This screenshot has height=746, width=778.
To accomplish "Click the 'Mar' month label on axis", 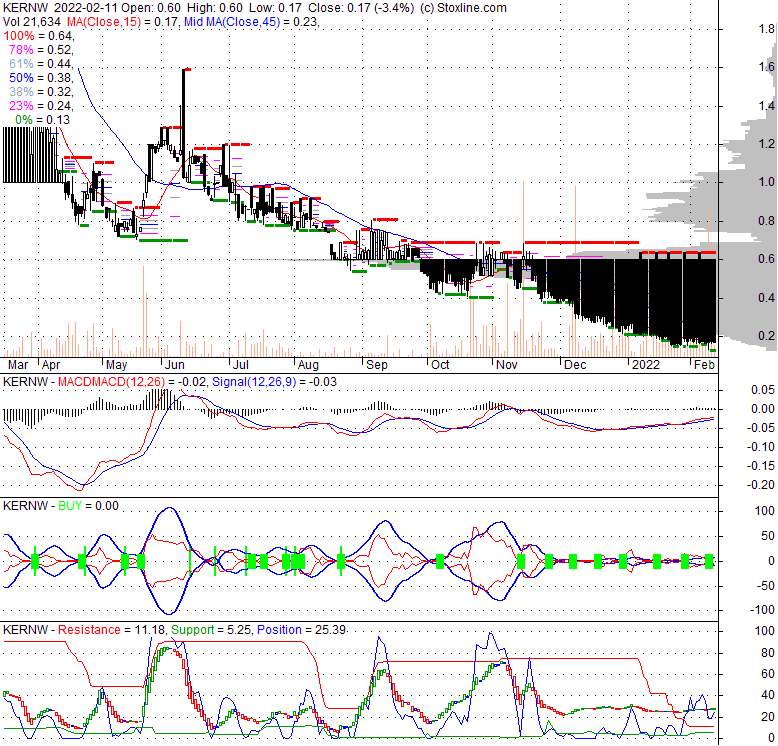I will (x=18, y=365).
